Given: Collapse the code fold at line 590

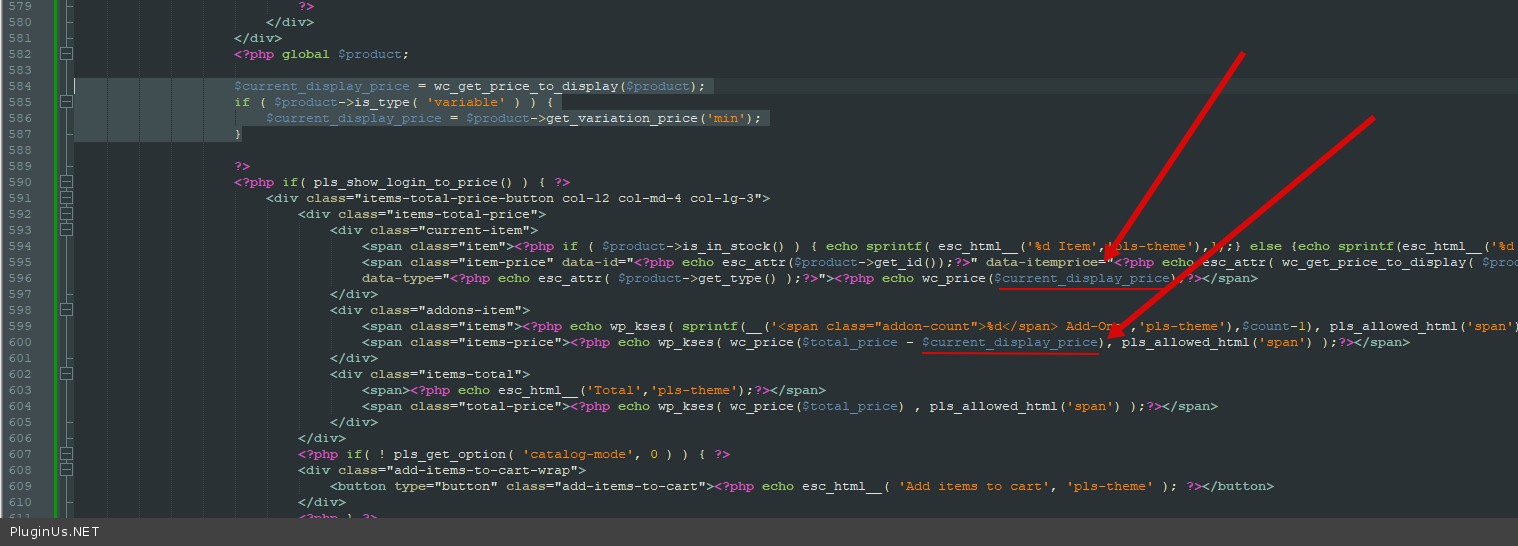Looking at the screenshot, I should (66, 182).
